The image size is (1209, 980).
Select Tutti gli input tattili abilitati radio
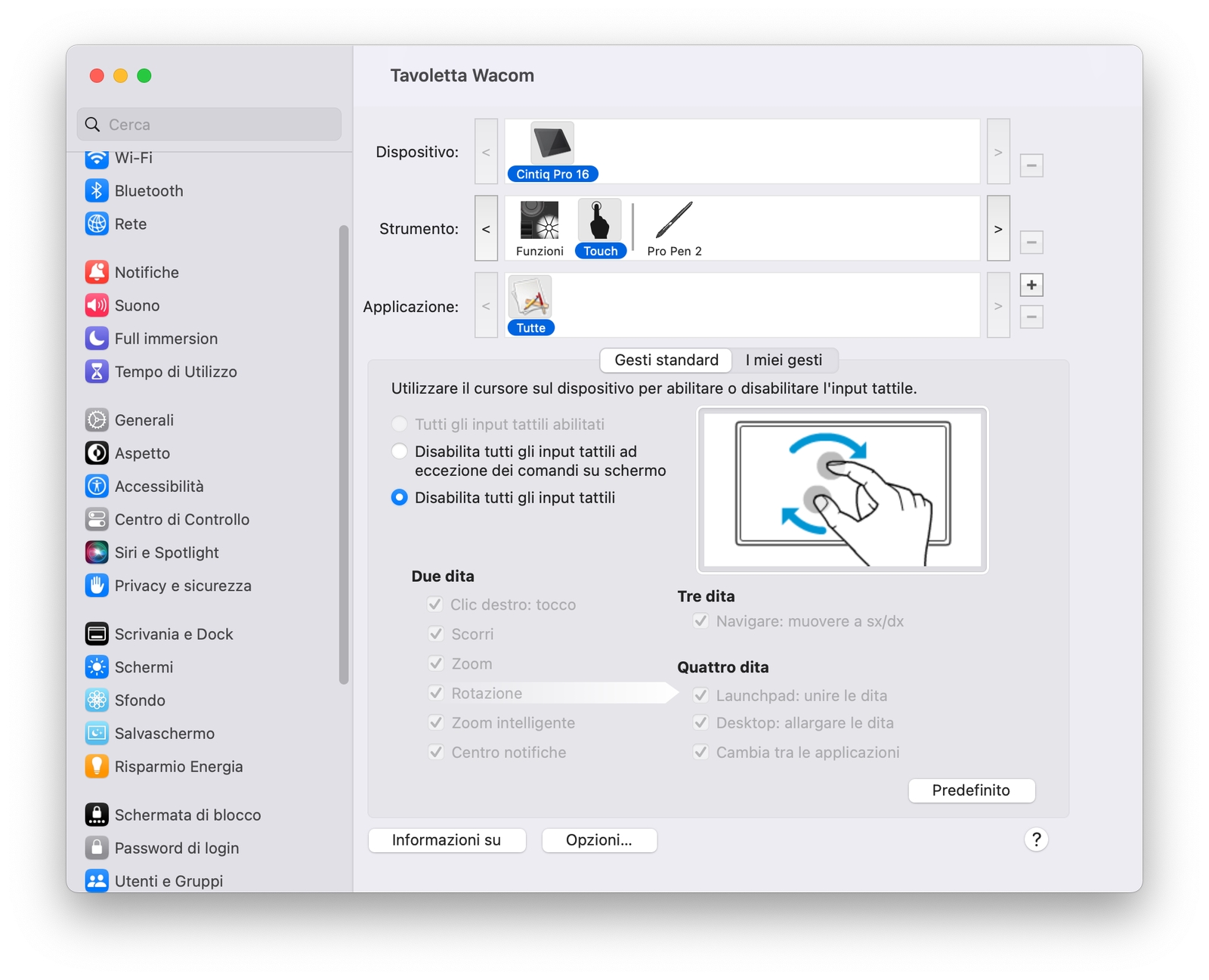click(400, 425)
